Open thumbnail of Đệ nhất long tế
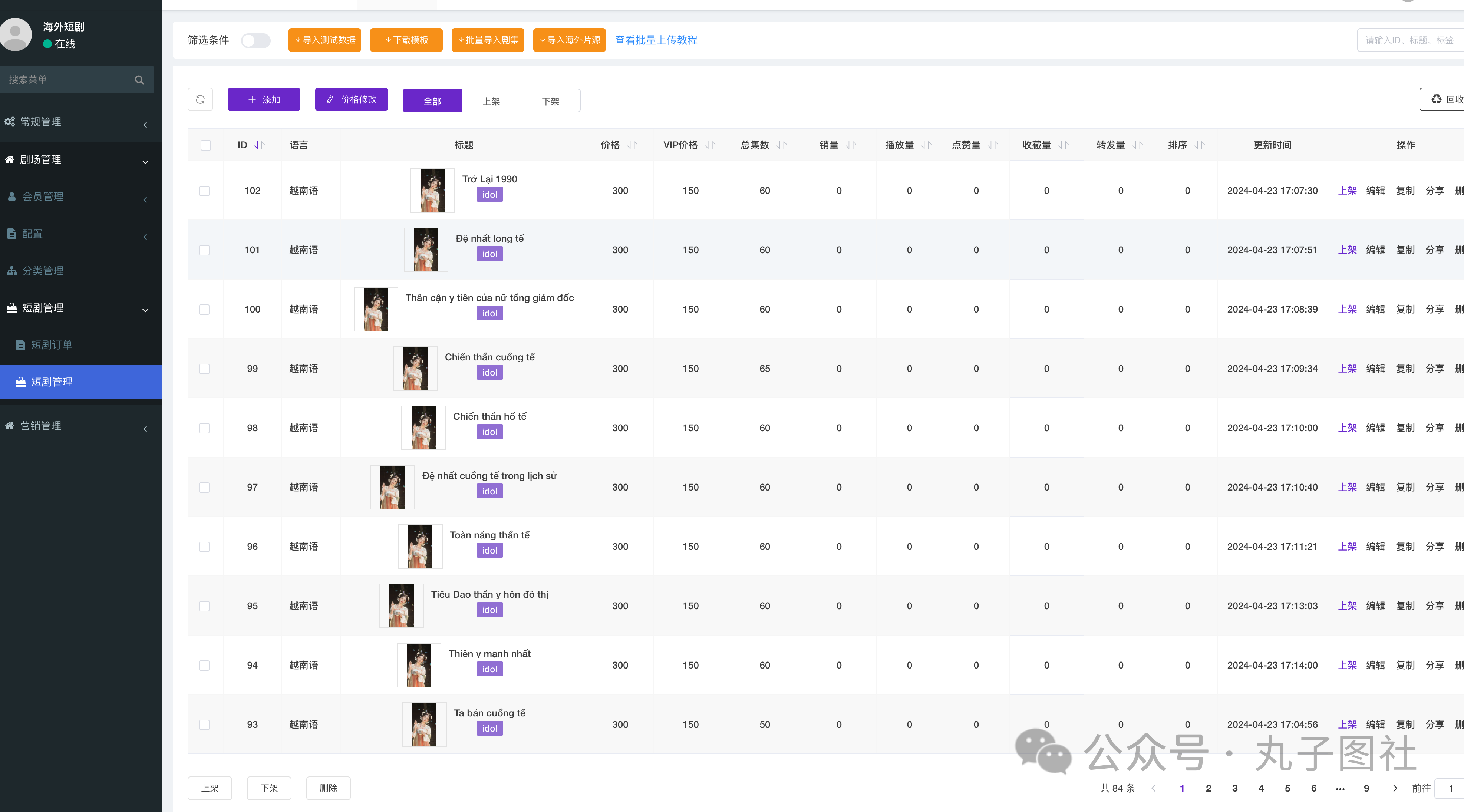The image size is (1464, 812). (426, 250)
